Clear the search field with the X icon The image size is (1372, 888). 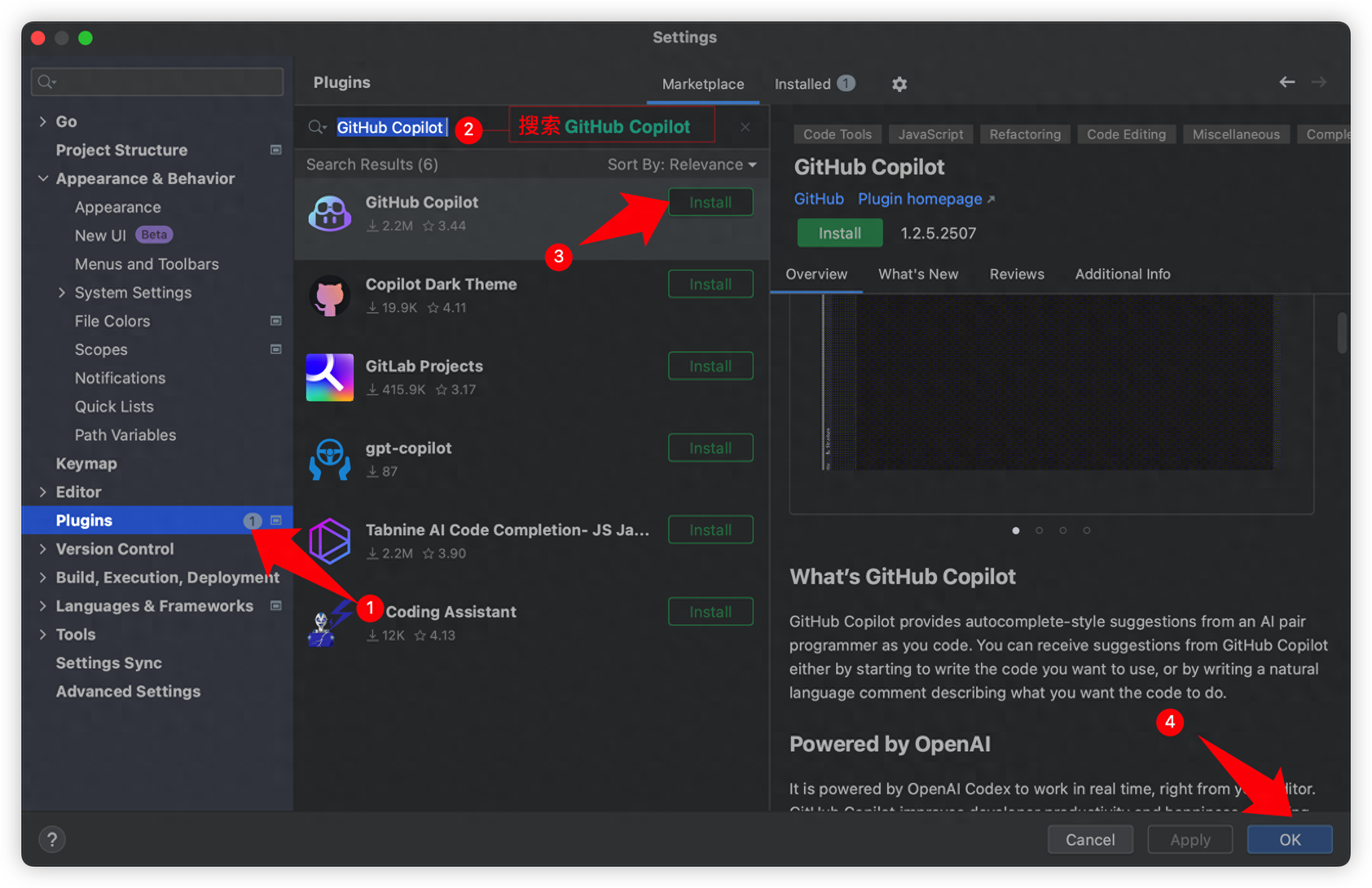745,126
